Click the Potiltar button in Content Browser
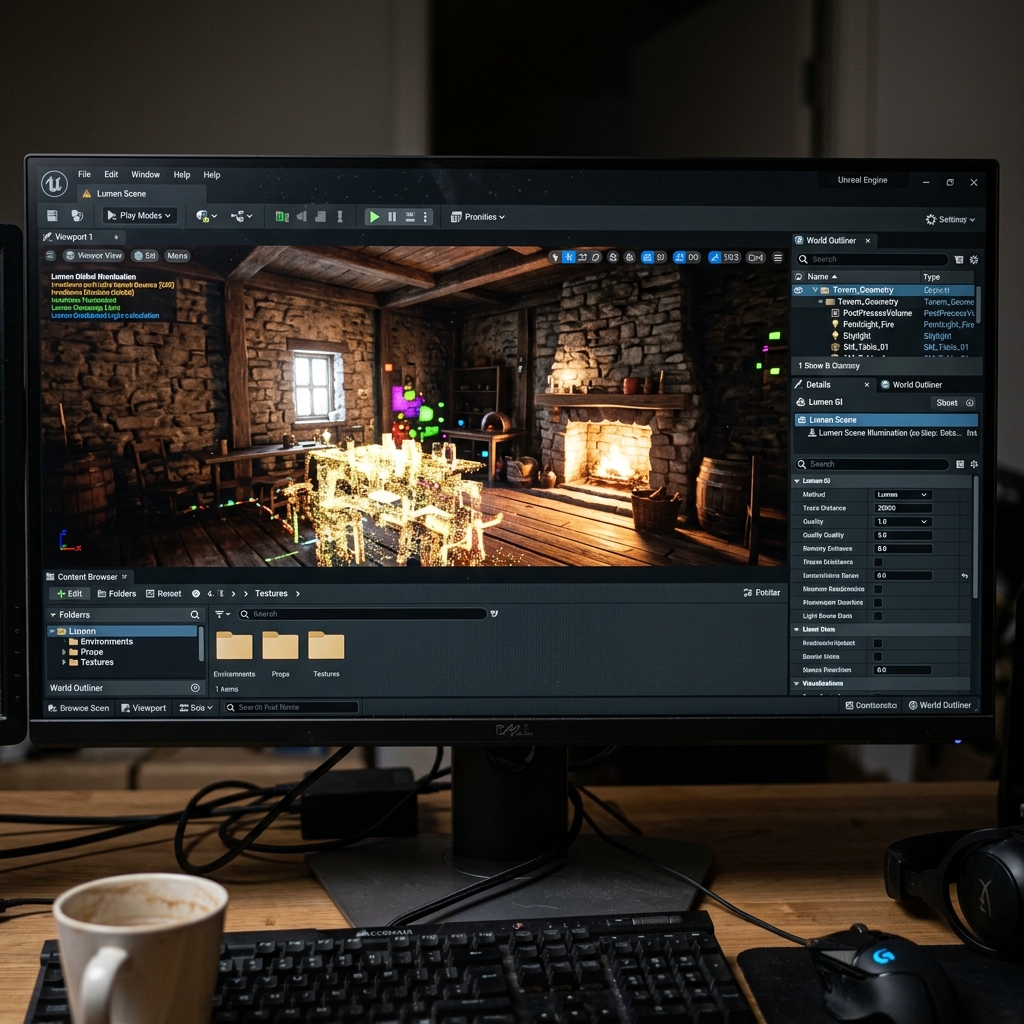The image size is (1024, 1024). tap(761, 593)
